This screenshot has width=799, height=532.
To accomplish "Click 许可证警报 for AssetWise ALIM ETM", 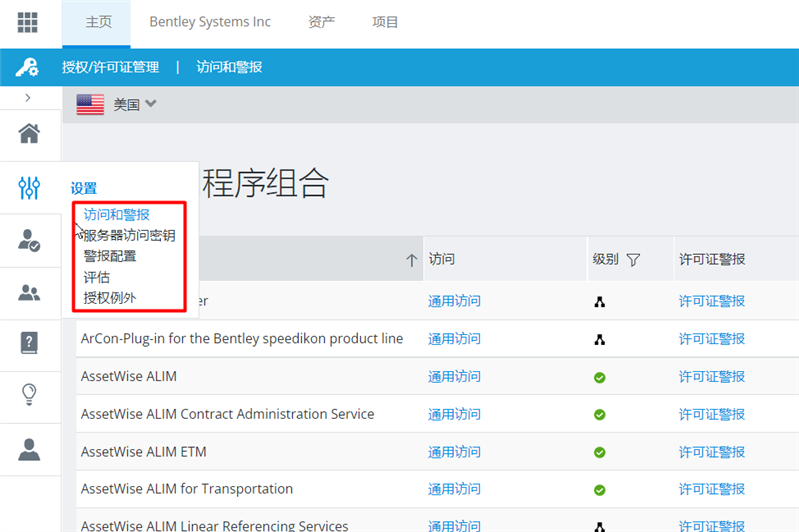I will [712, 452].
